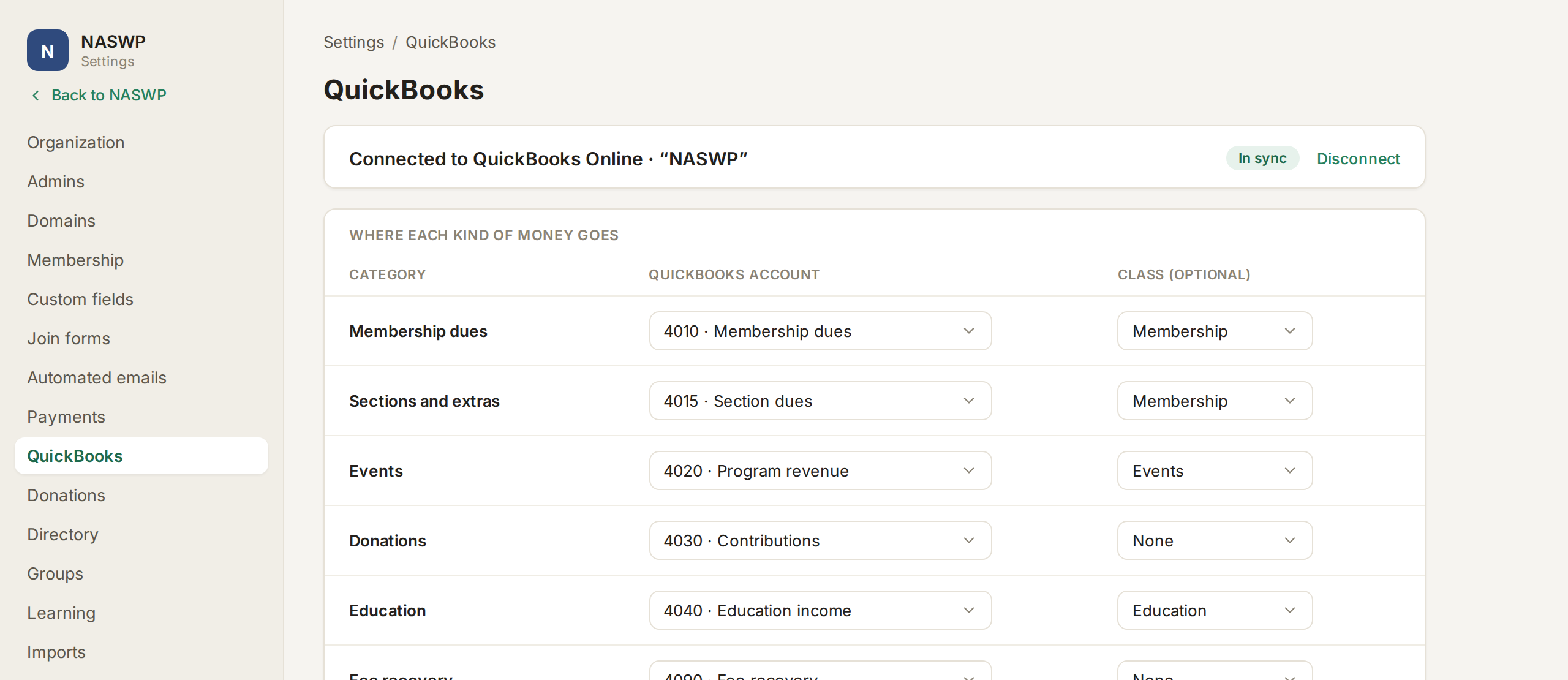This screenshot has width=1568, height=680.
Task: Open Directory settings
Action: tap(141, 534)
